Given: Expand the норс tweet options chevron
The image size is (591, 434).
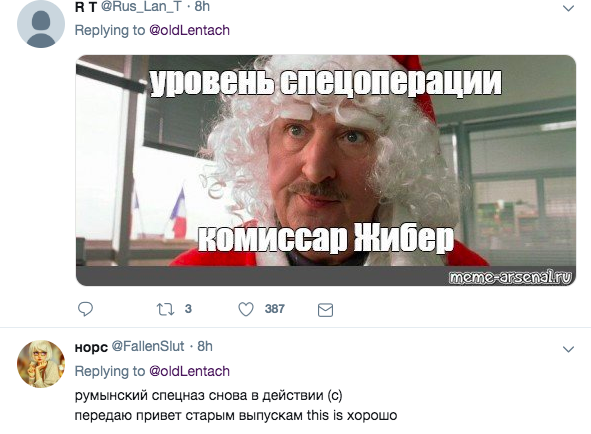Looking at the screenshot, I should pos(568,349).
